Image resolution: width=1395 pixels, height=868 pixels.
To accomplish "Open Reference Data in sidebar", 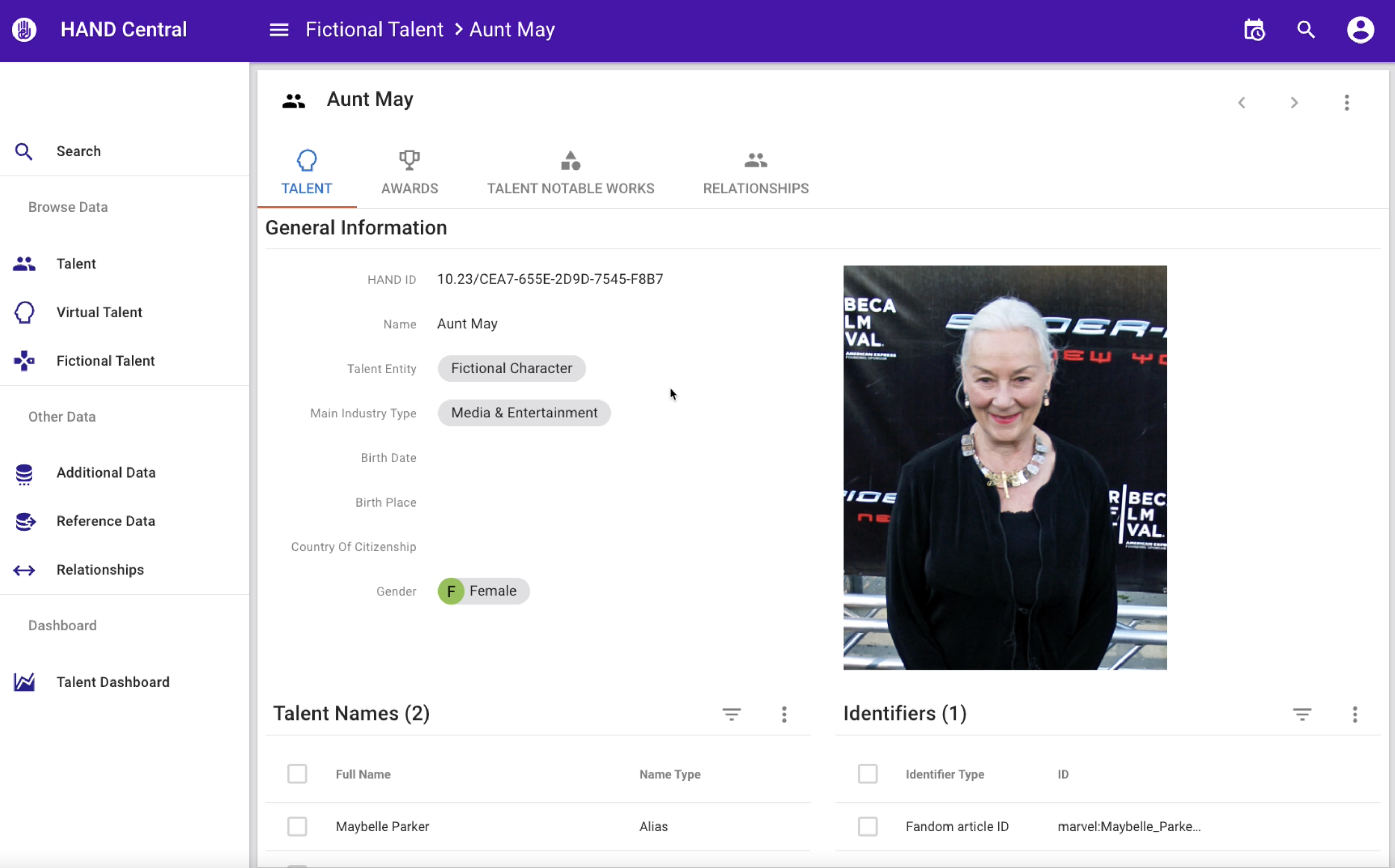I will [106, 521].
